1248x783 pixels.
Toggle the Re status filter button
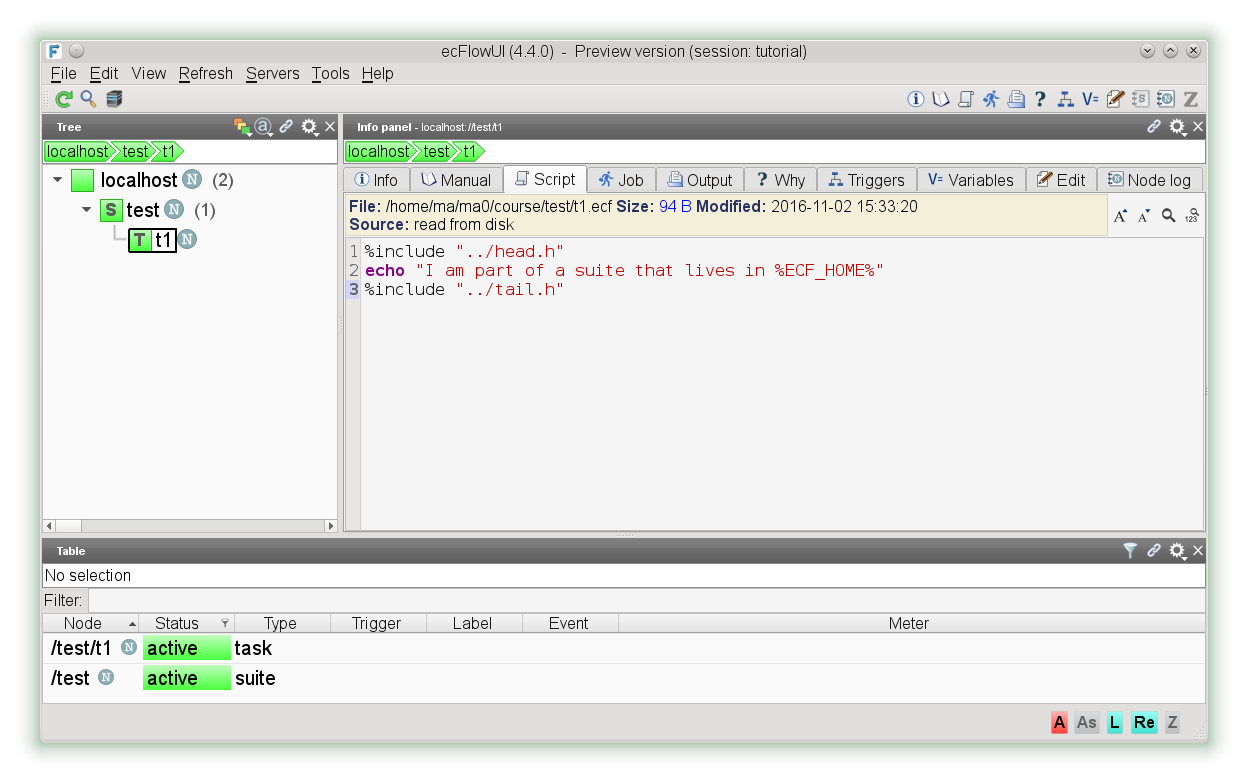click(x=1144, y=722)
